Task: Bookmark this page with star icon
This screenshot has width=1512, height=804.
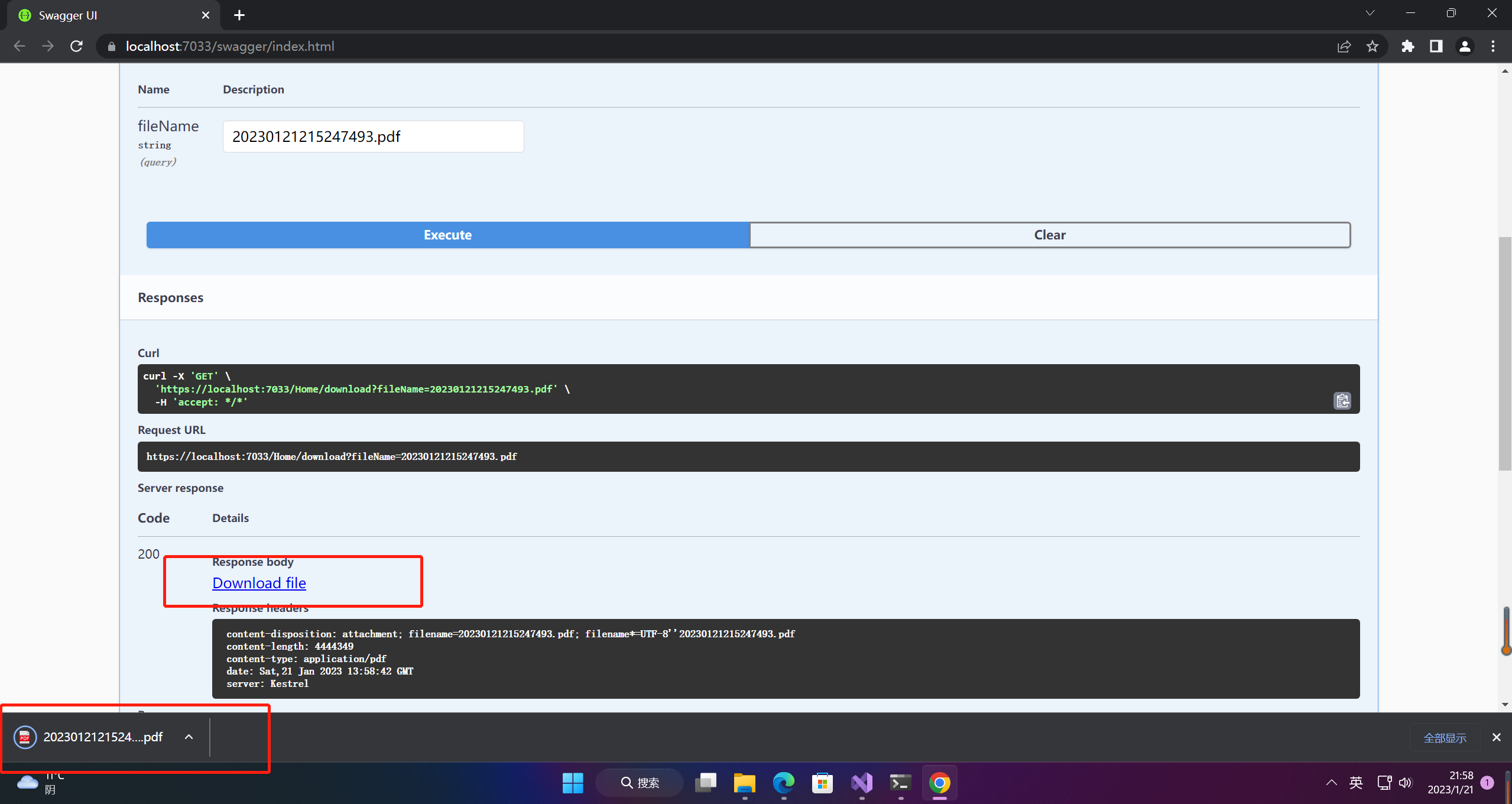Action: 1373,46
